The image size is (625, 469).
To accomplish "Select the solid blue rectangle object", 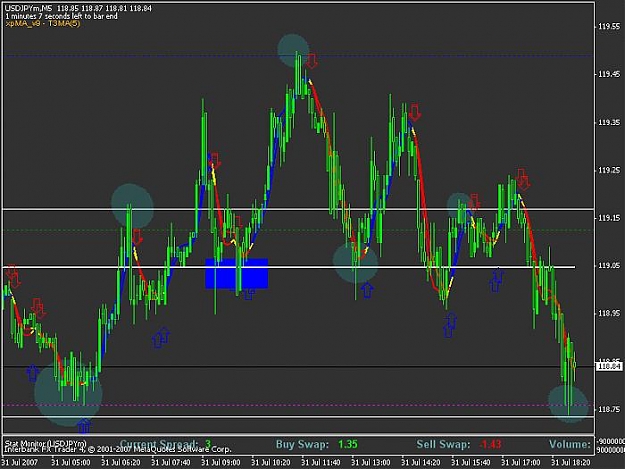I will click(x=236, y=273).
